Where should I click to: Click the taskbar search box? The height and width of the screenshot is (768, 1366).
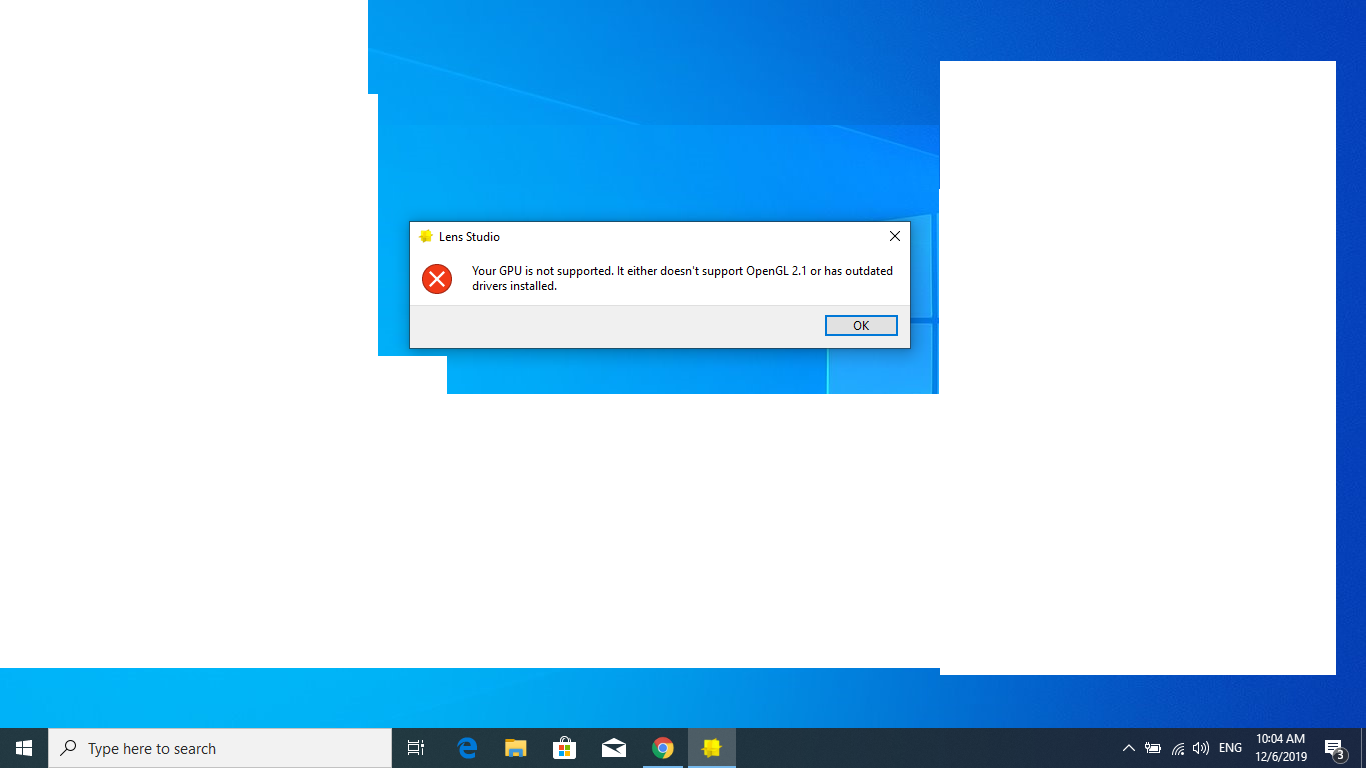(220, 748)
